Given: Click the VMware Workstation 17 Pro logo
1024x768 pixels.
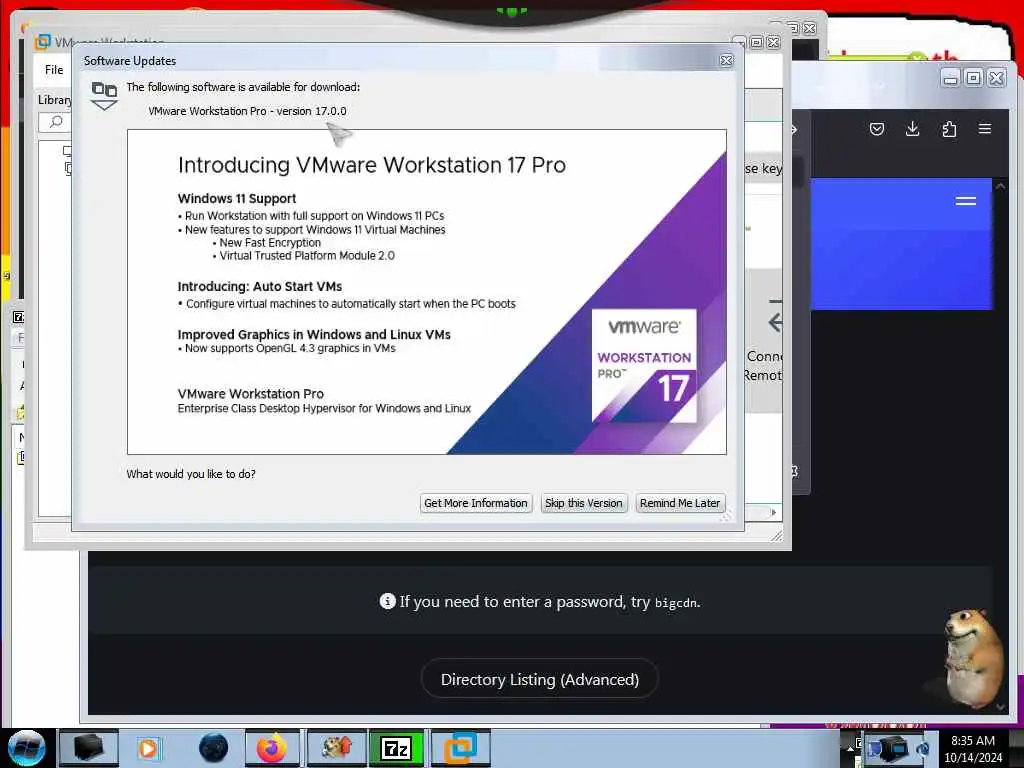Looking at the screenshot, I should point(644,366).
